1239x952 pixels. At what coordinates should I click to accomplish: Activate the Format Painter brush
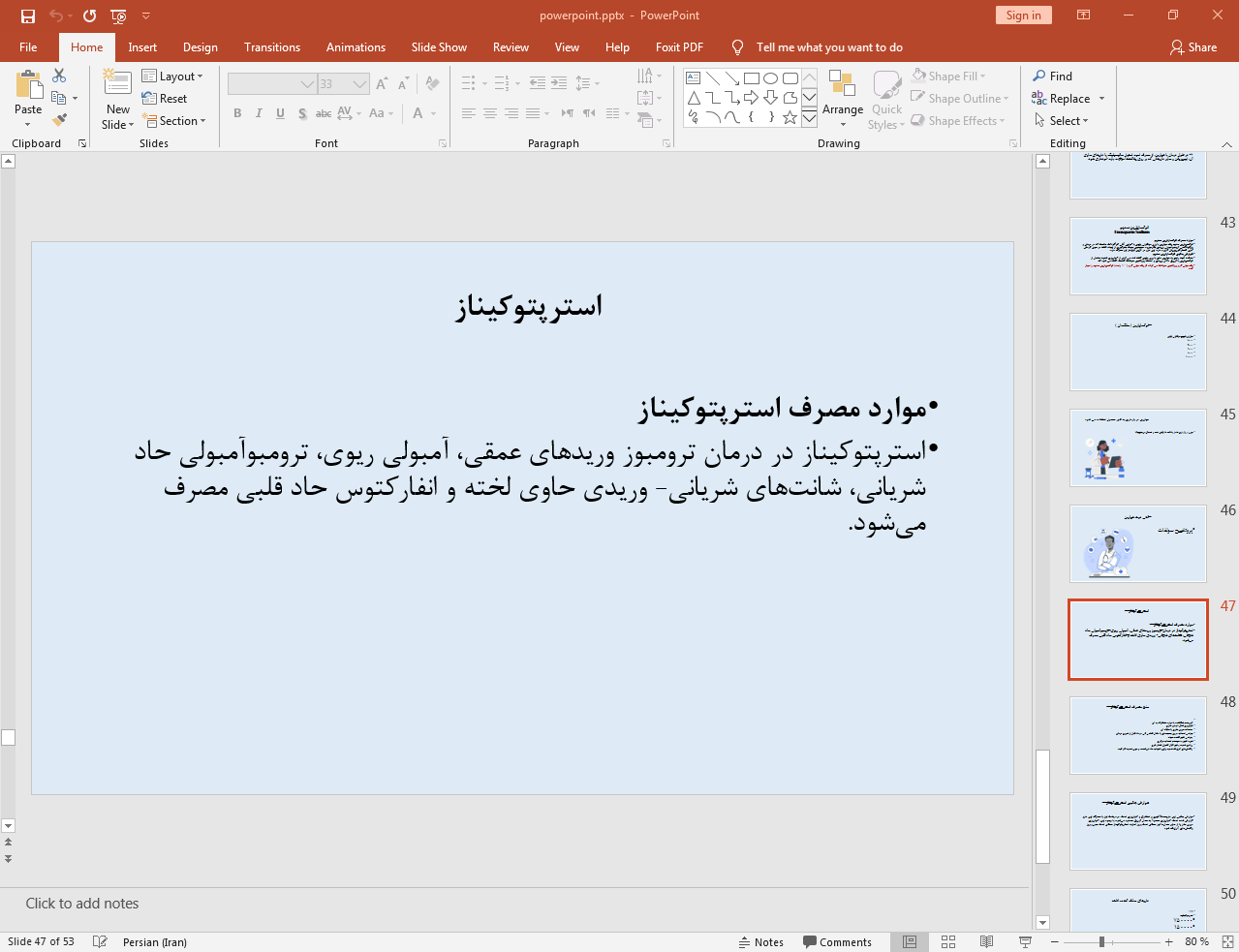[59, 120]
